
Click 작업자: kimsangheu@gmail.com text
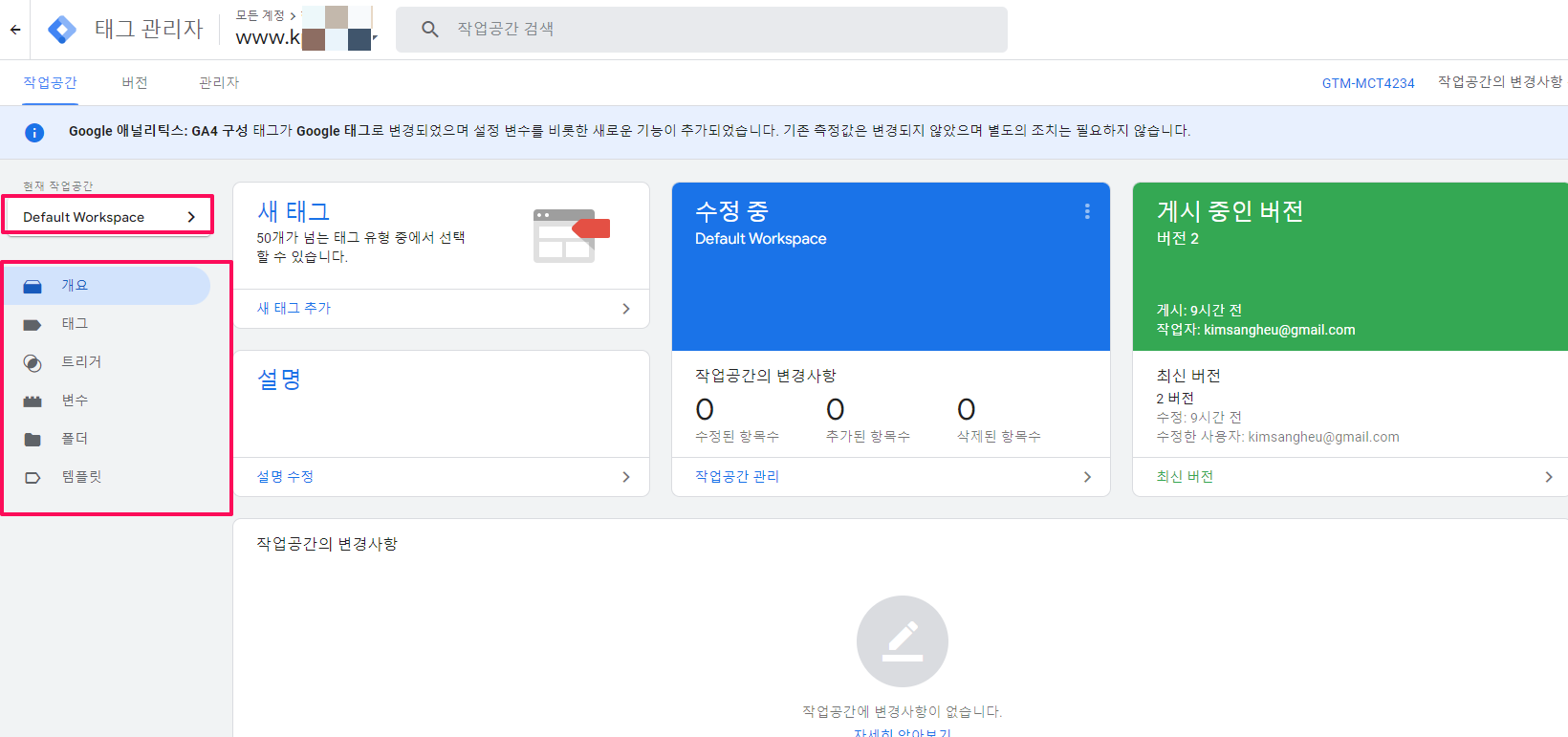(x=1255, y=330)
